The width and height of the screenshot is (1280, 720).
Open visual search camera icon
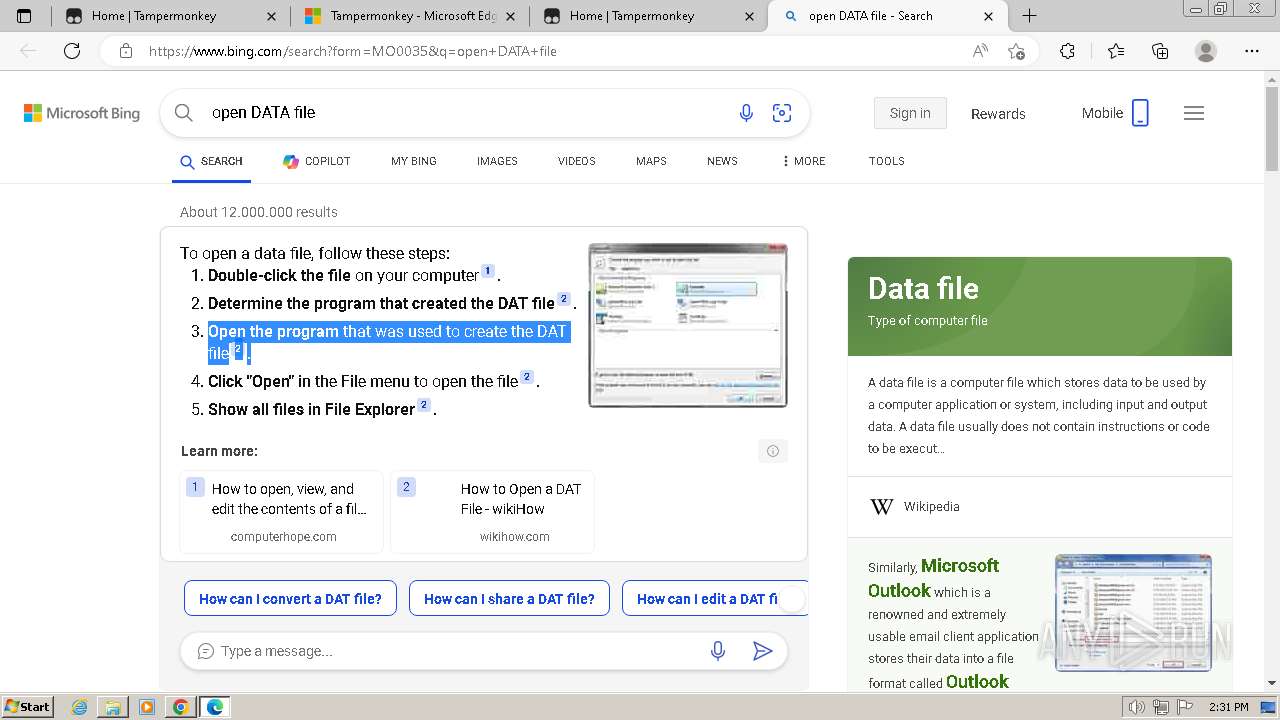(782, 113)
